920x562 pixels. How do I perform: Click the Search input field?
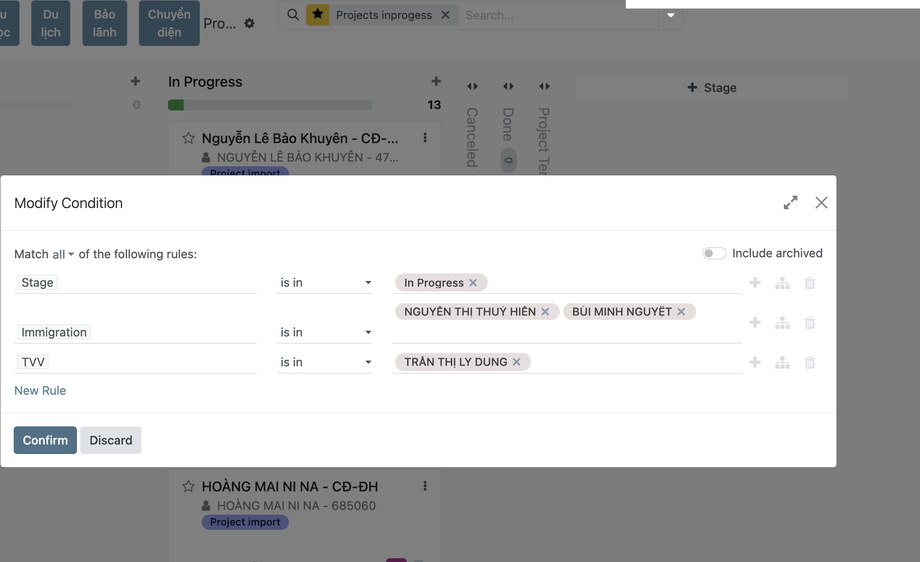pyautogui.click(x=560, y=15)
